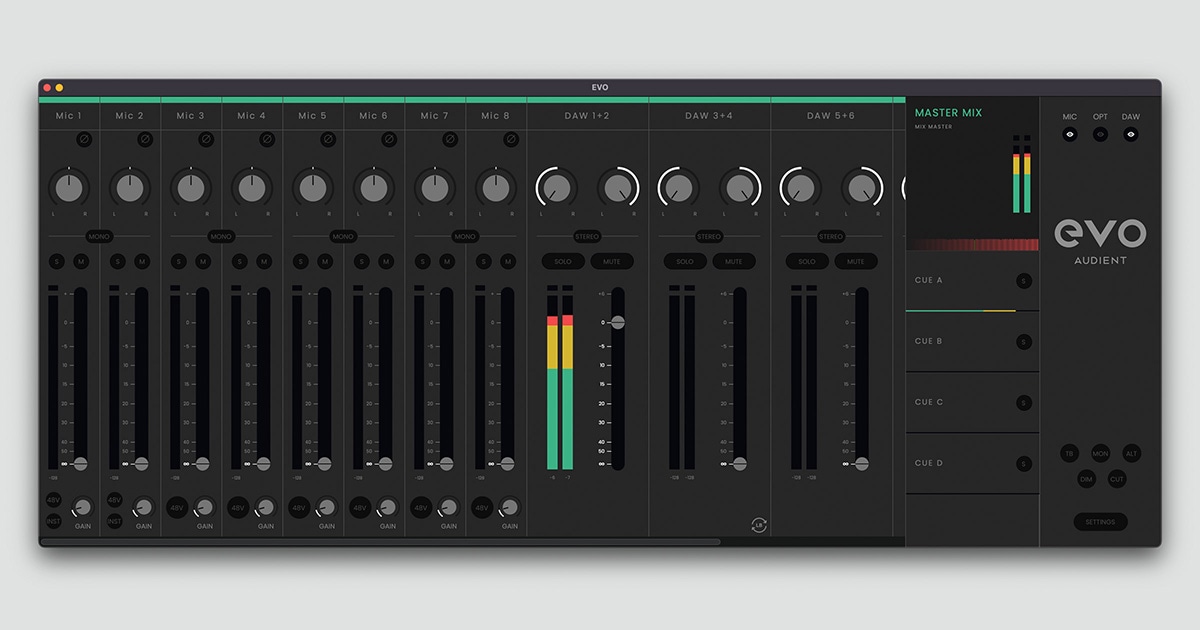
Task: Click the Mic 8 gain knob
Action: 510,507
